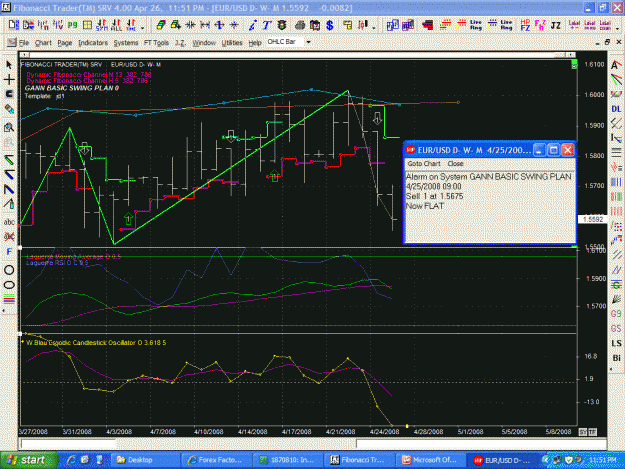The width and height of the screenshot is (625, 469).
Task: Select the circle drawing tool
Action: [9, 270]
